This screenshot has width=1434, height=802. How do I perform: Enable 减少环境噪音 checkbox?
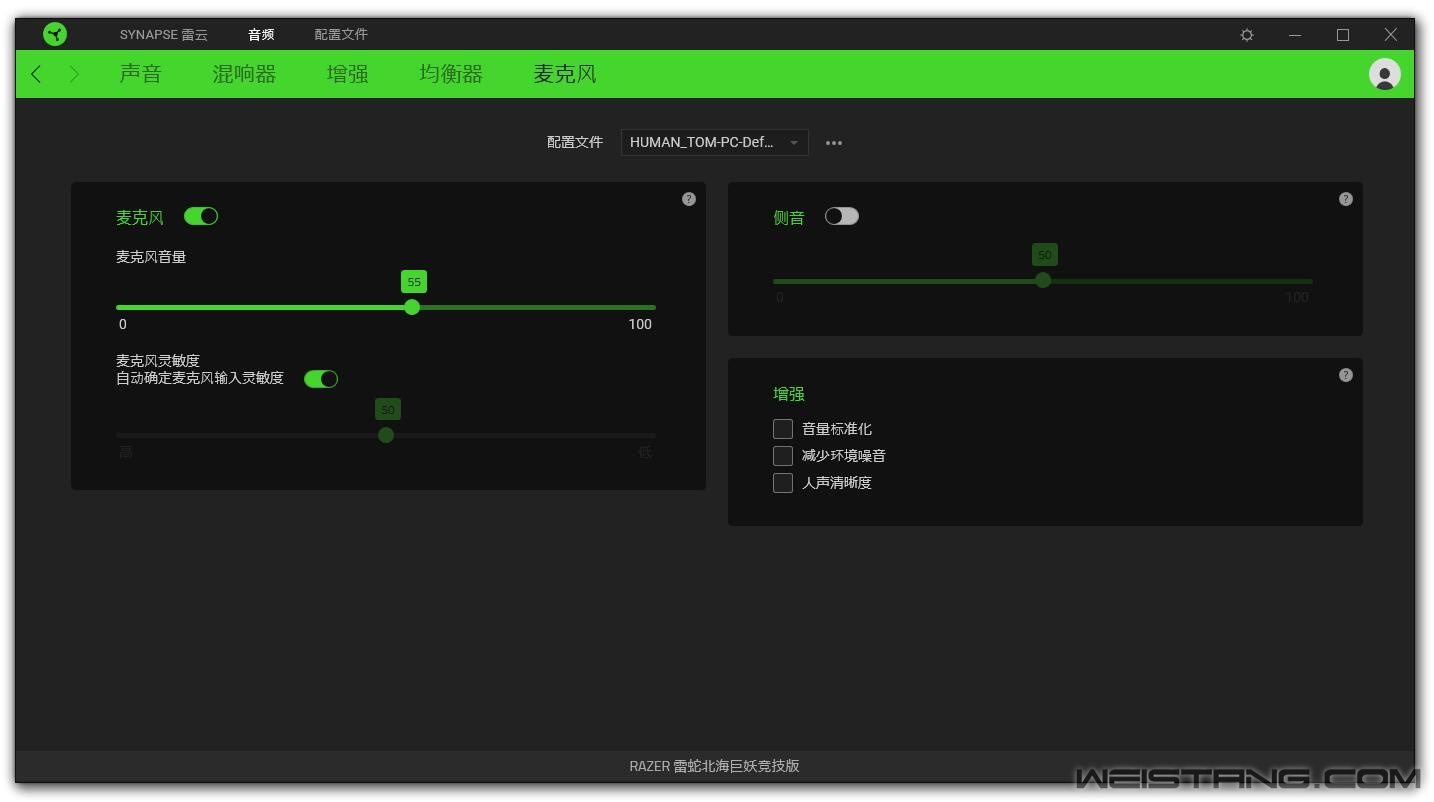coord(783,456)
